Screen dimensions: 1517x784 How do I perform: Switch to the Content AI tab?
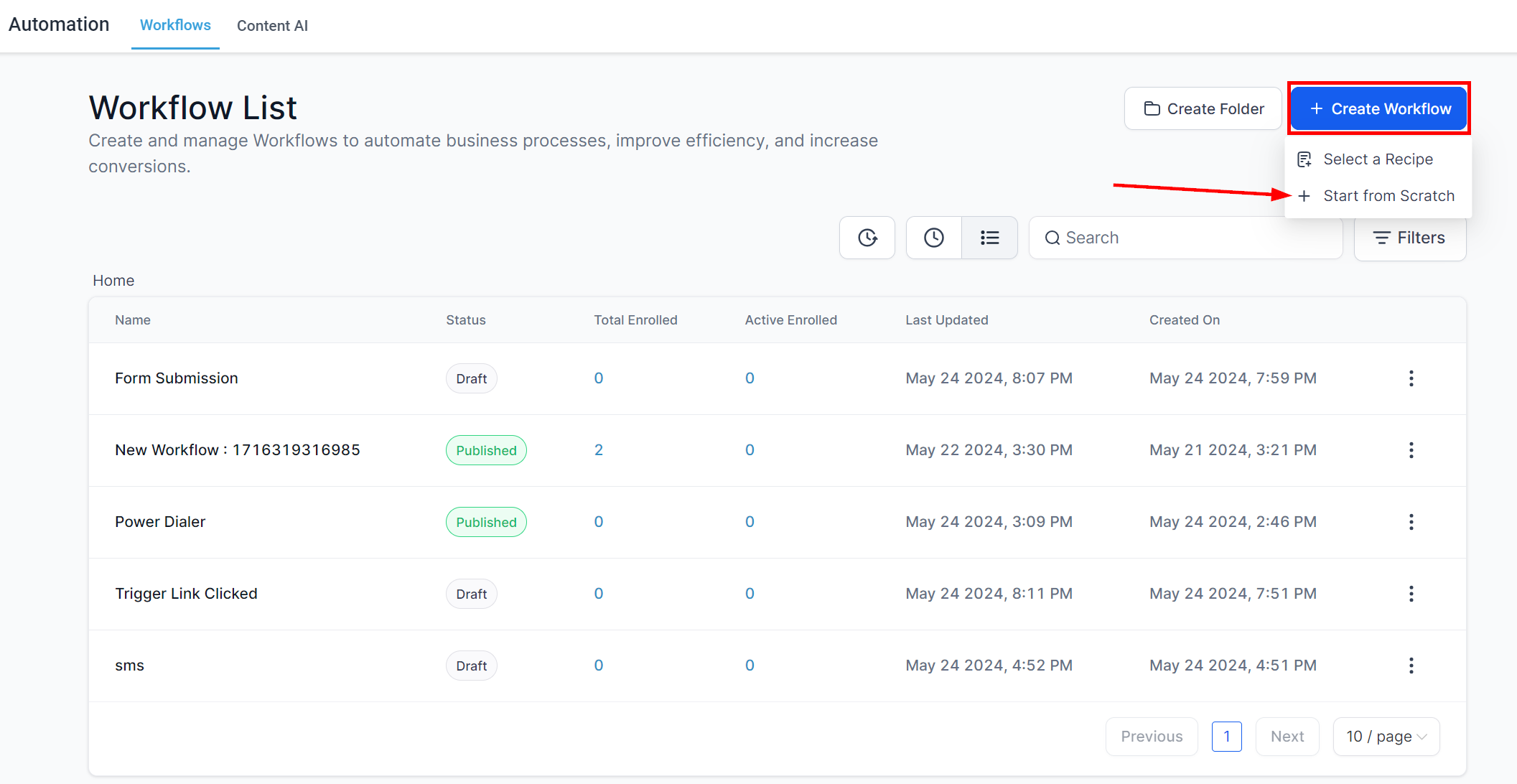click(x=272, y=26)
